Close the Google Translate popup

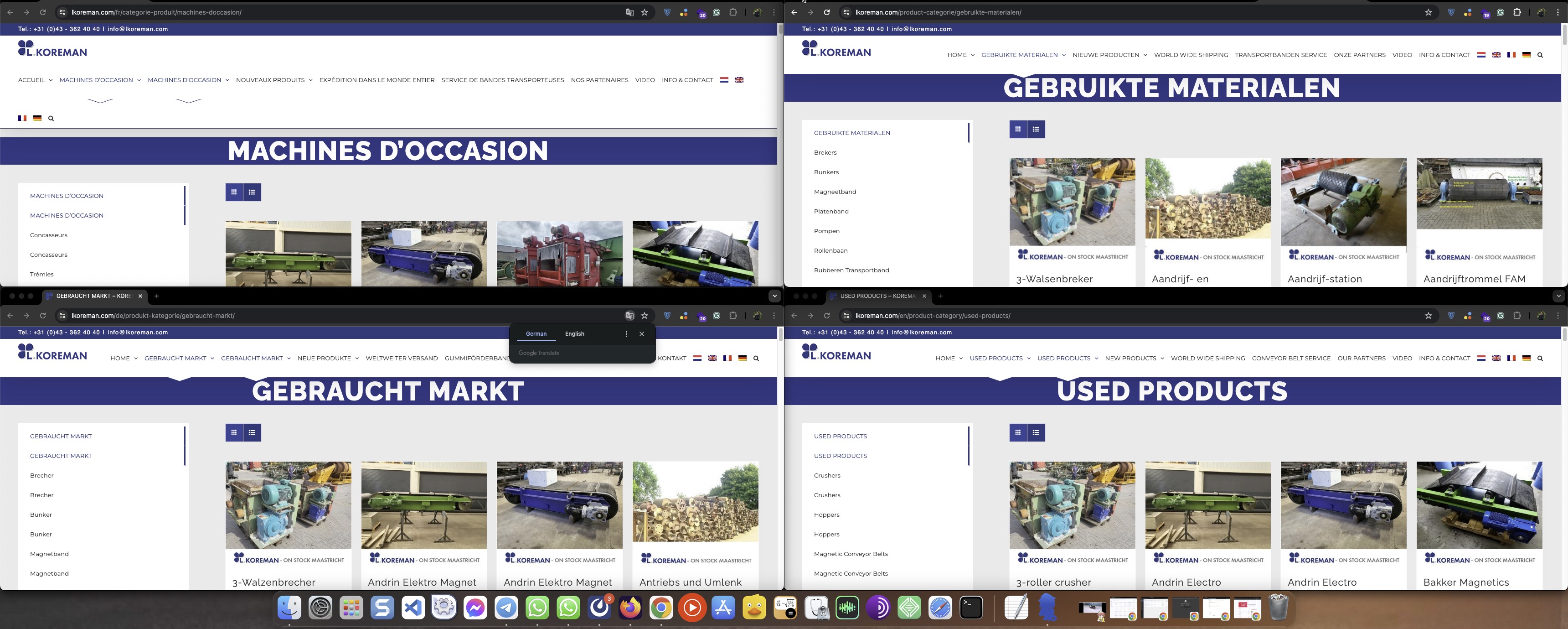click(x=642, y=334)
